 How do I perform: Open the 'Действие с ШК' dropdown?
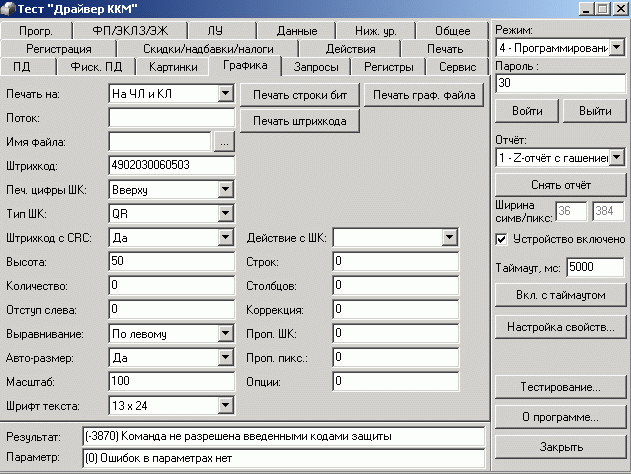tap(449, 237)
